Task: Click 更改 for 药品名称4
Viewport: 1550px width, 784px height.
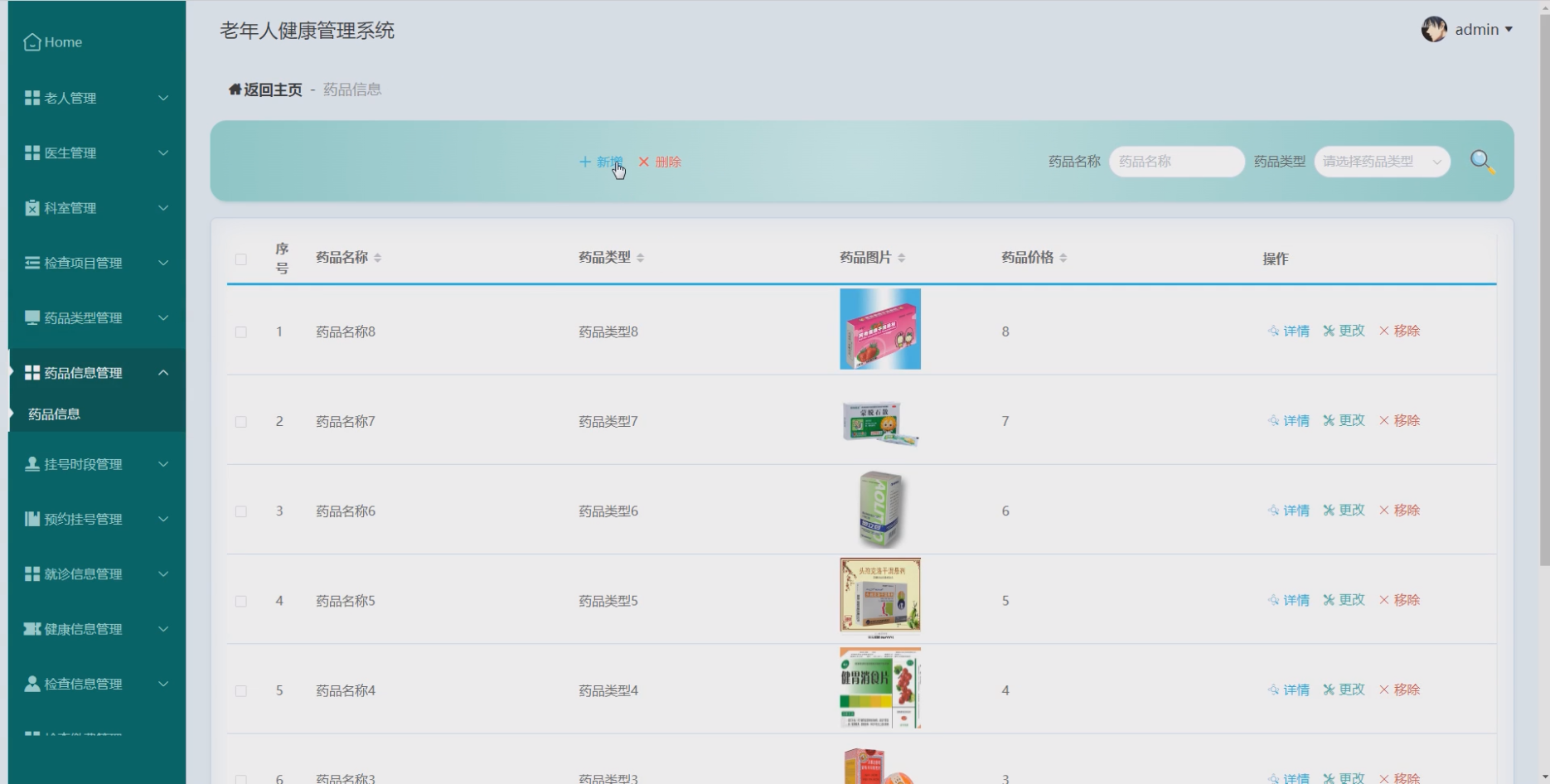Action: [1344, 690]
